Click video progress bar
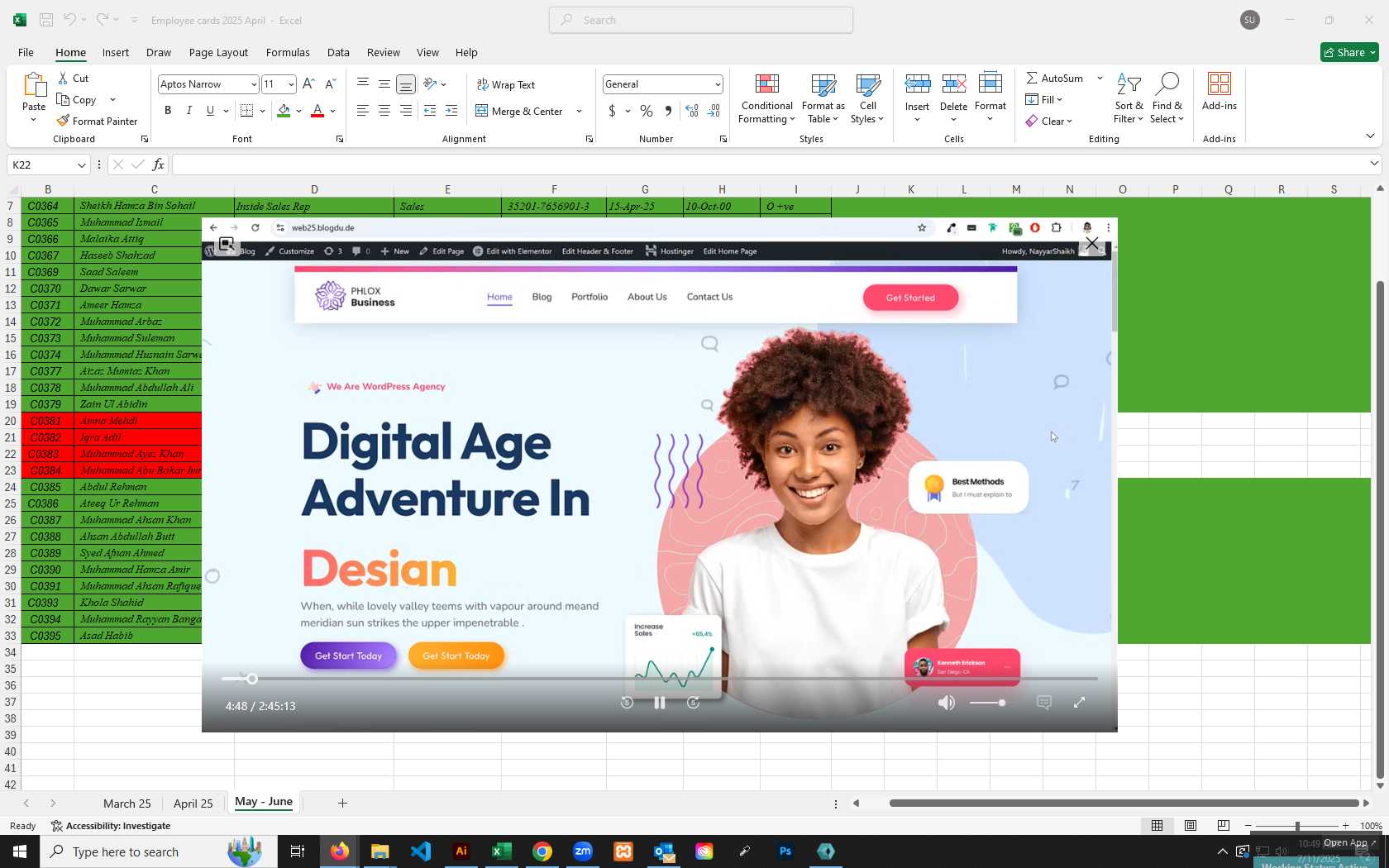Image resolution: width=1389 pixels, height=868 pixels. pyautogui.click(x=660, y=679)
